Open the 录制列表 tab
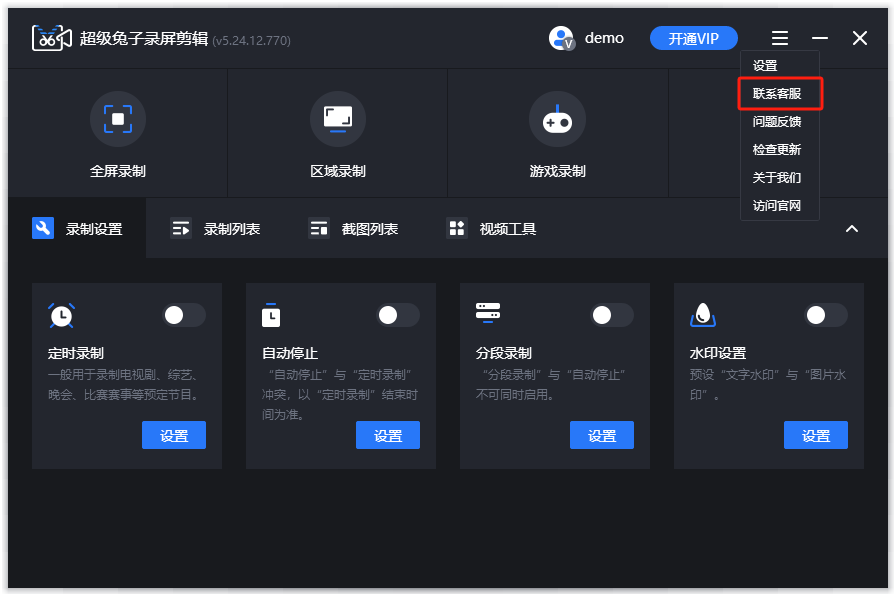896x596 pixels. tap(215, 229)
